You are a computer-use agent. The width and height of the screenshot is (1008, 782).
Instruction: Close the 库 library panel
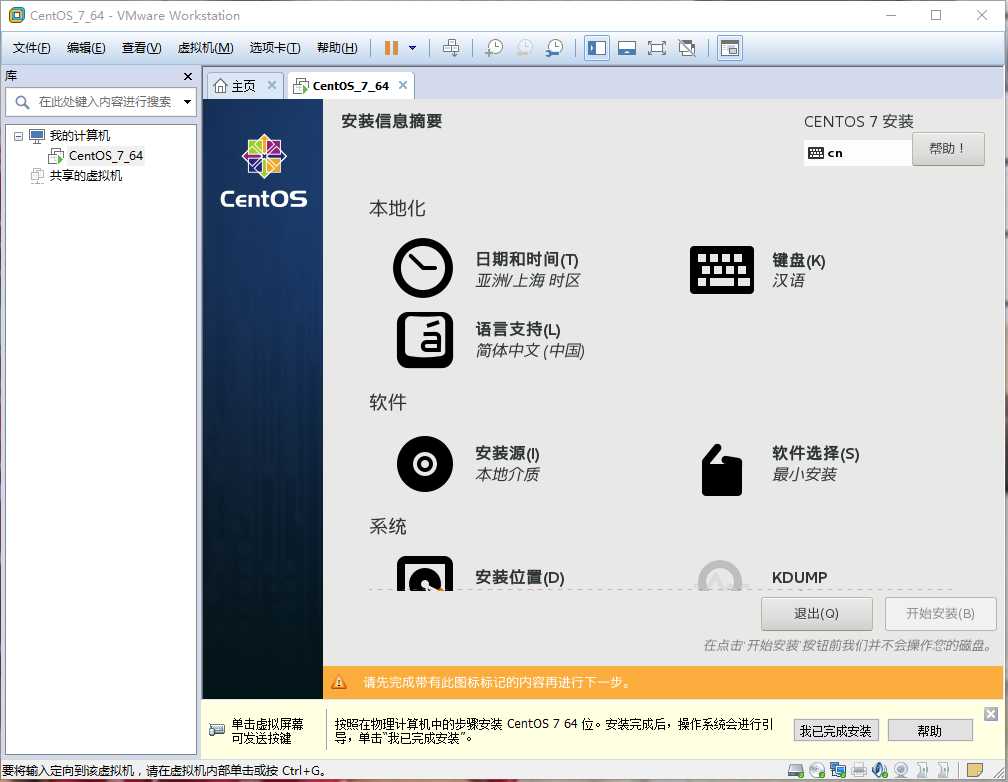pyautogui.click(x=188, y=77)
